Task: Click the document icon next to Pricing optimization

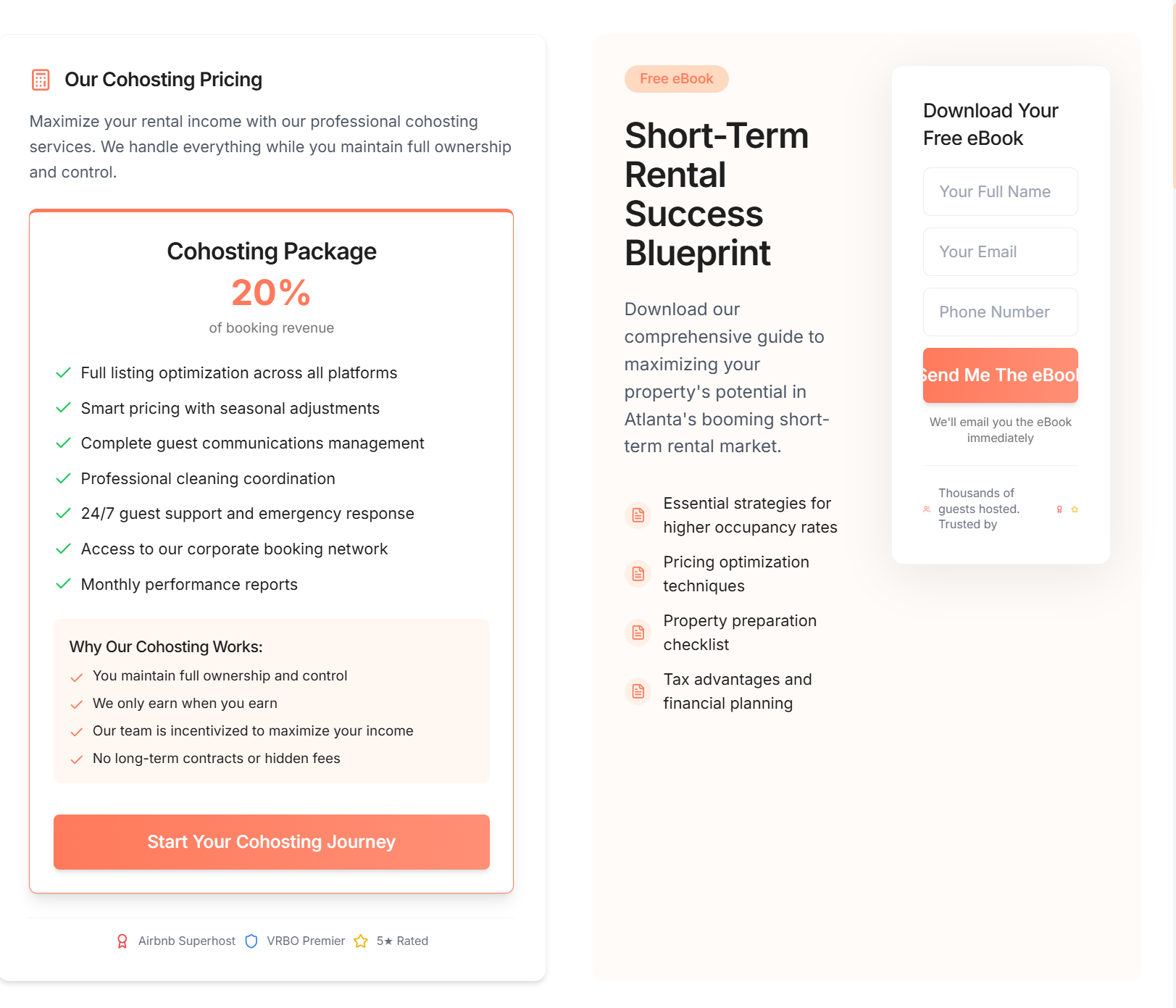Action: tap(638, 574)
